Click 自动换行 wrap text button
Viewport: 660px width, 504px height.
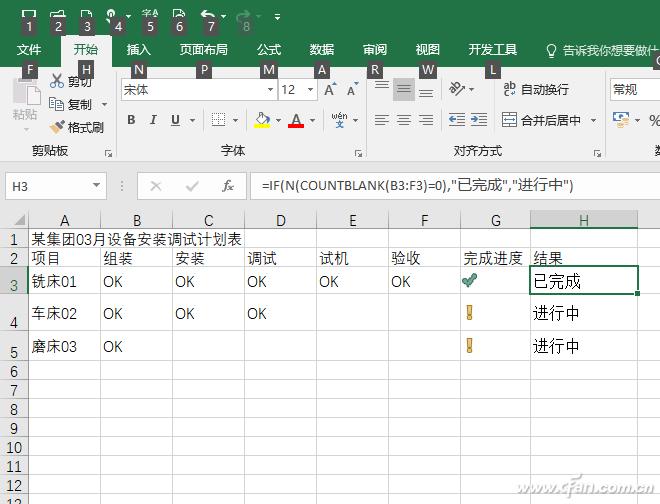coord(536,89)
